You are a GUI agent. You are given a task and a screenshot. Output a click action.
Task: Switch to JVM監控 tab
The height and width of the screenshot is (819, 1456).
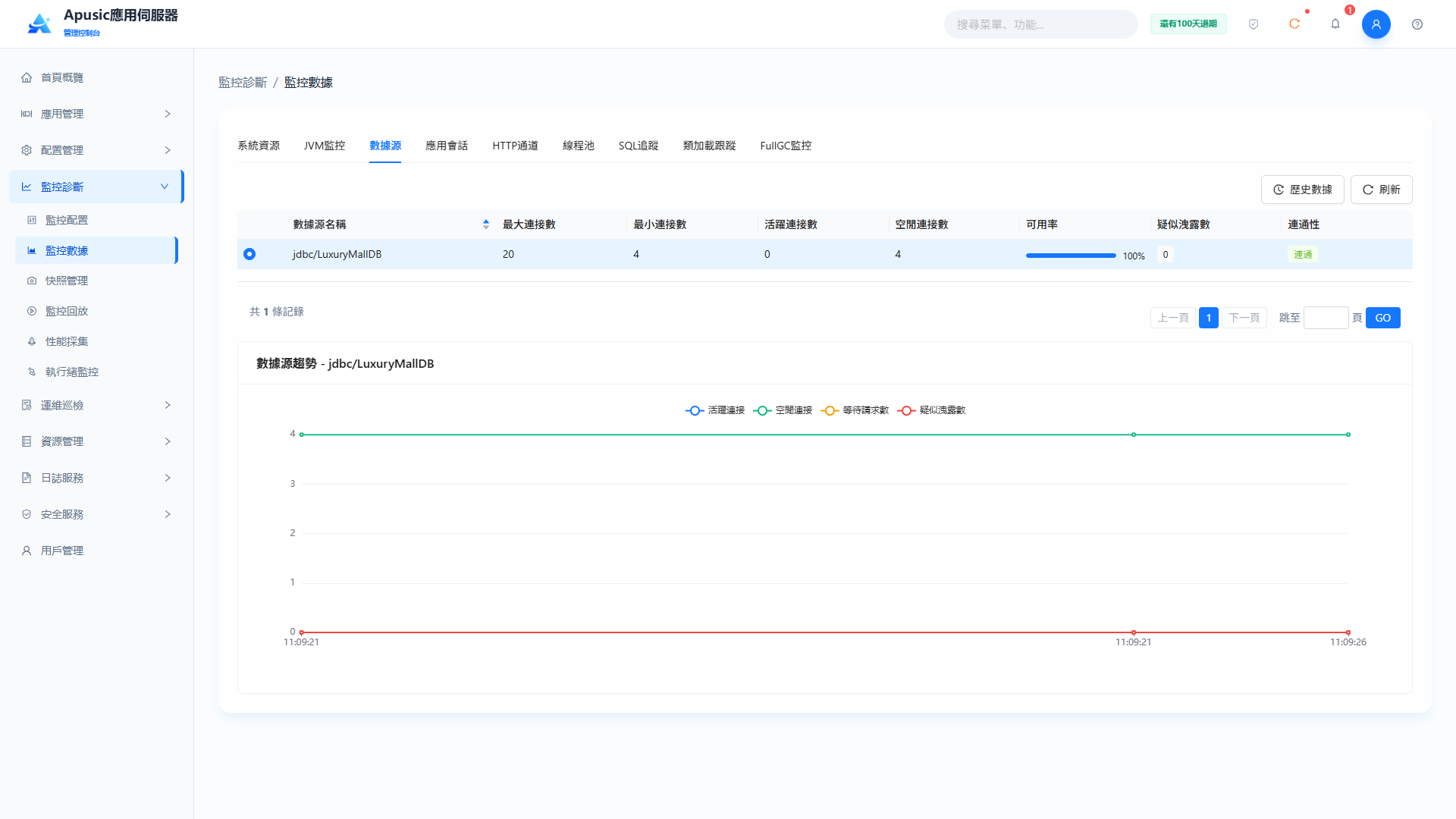325,146
